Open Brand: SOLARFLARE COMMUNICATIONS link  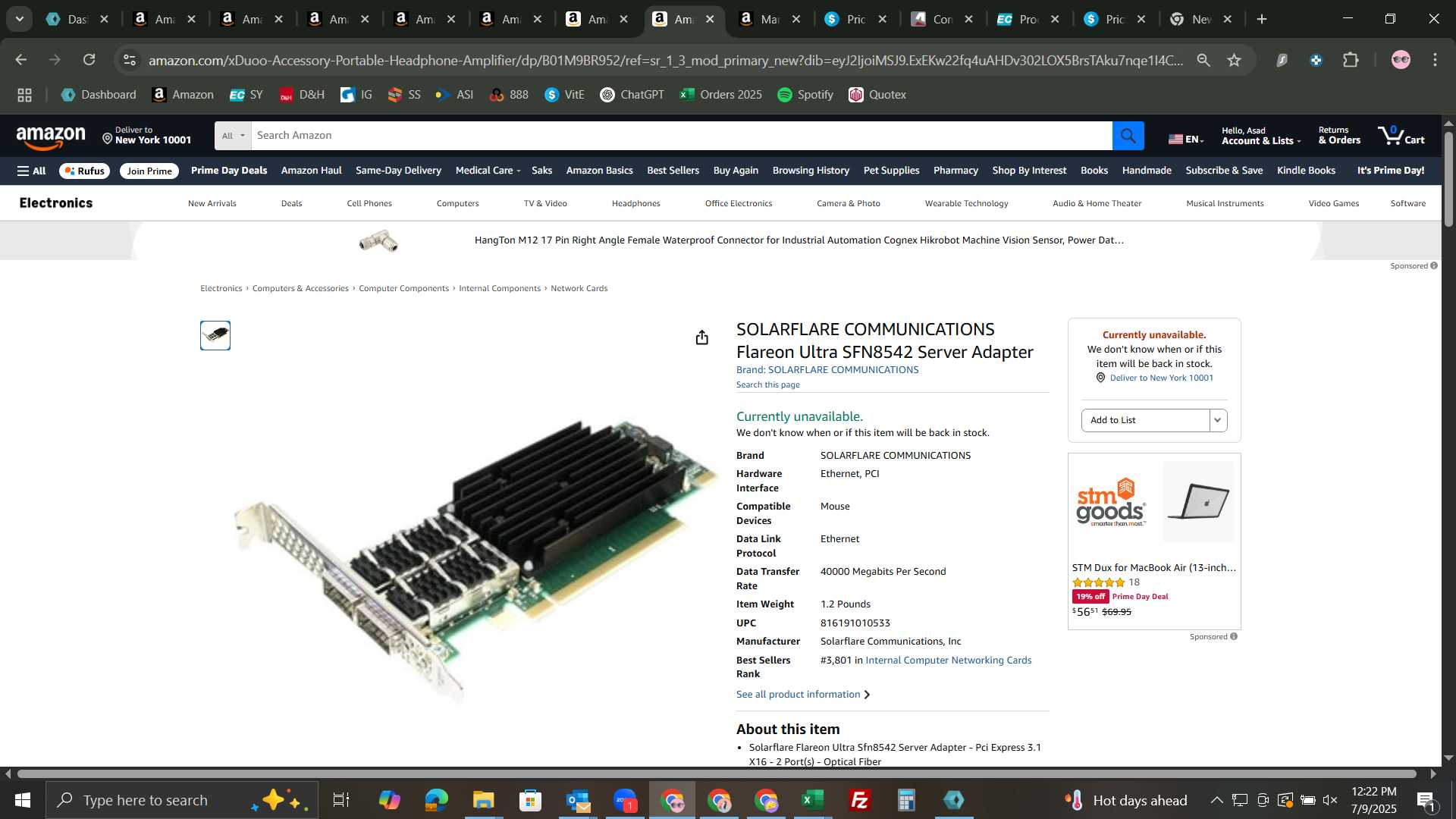click(x=827, y=370)
